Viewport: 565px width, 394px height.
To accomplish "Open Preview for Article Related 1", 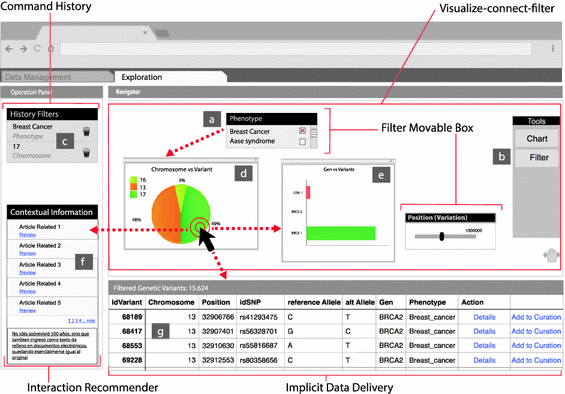I will click(x=27, y=235).
